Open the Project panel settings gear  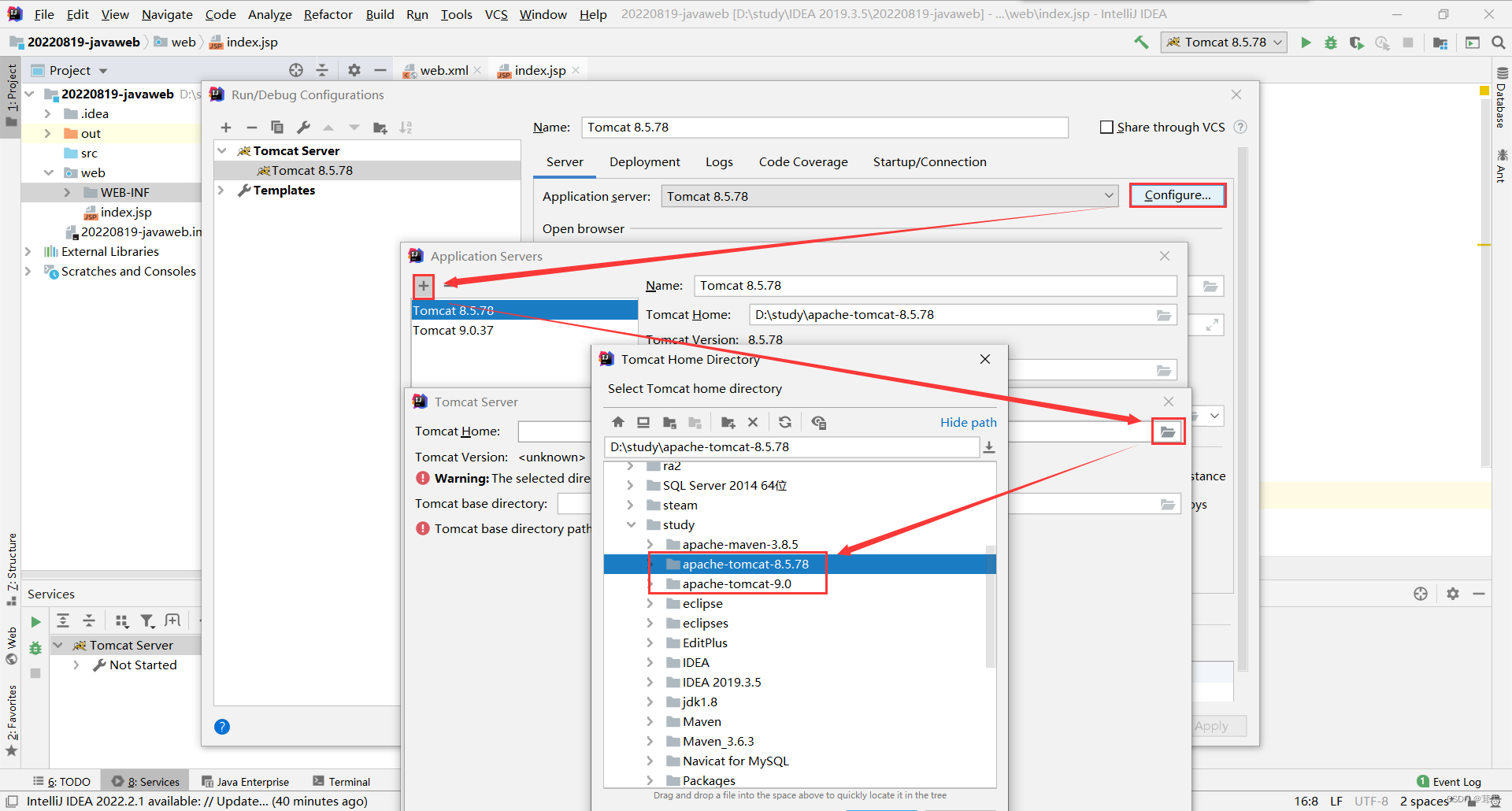pos(354,70)
